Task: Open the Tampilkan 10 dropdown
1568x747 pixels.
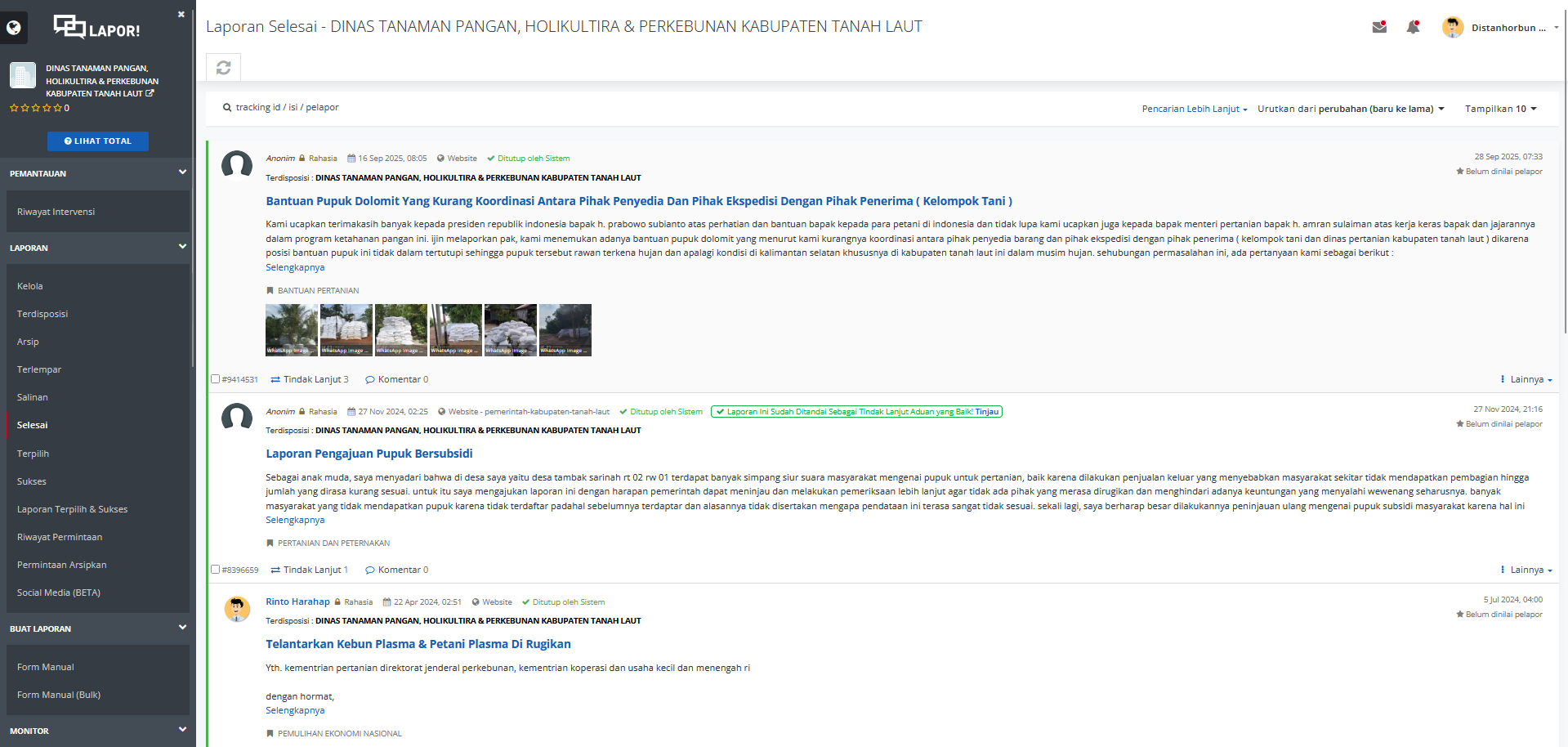Action: (1500, 109)
